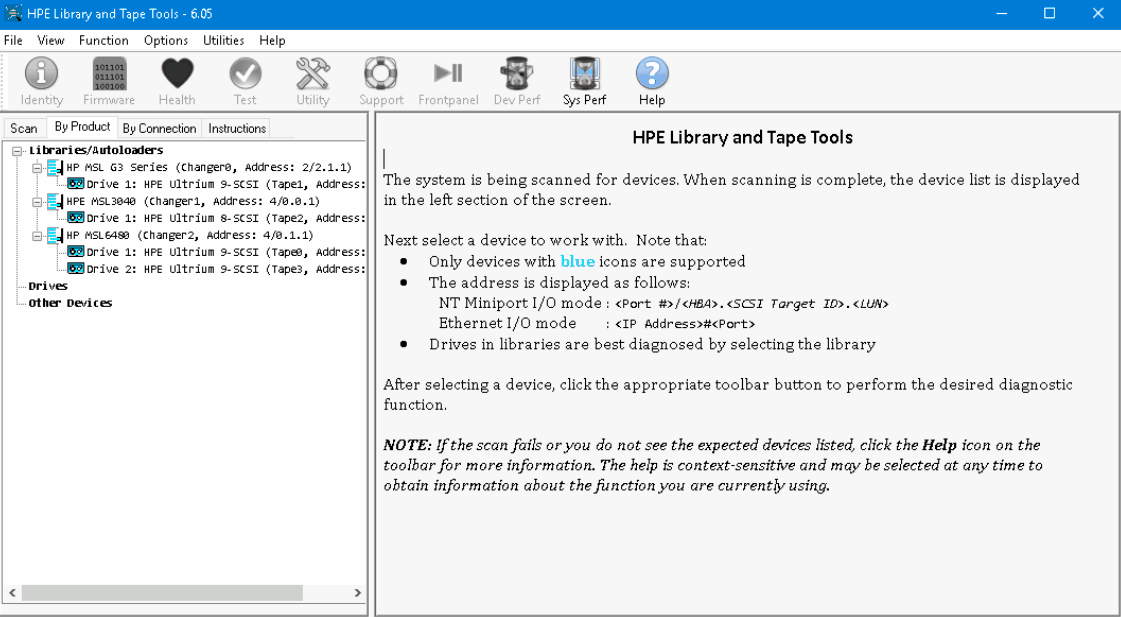Click the application icon in title bar
Viewport: 1121px width, 617px height.
click(x=14, y=14)
